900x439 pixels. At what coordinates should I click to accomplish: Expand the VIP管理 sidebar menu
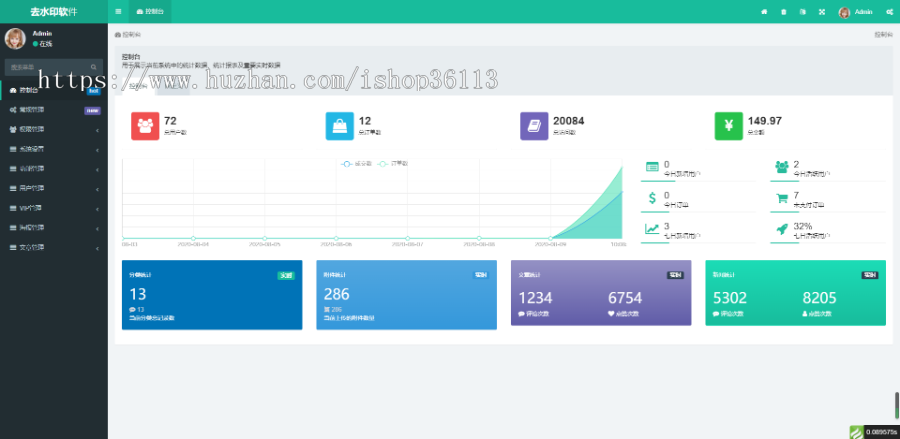[54, 208]
